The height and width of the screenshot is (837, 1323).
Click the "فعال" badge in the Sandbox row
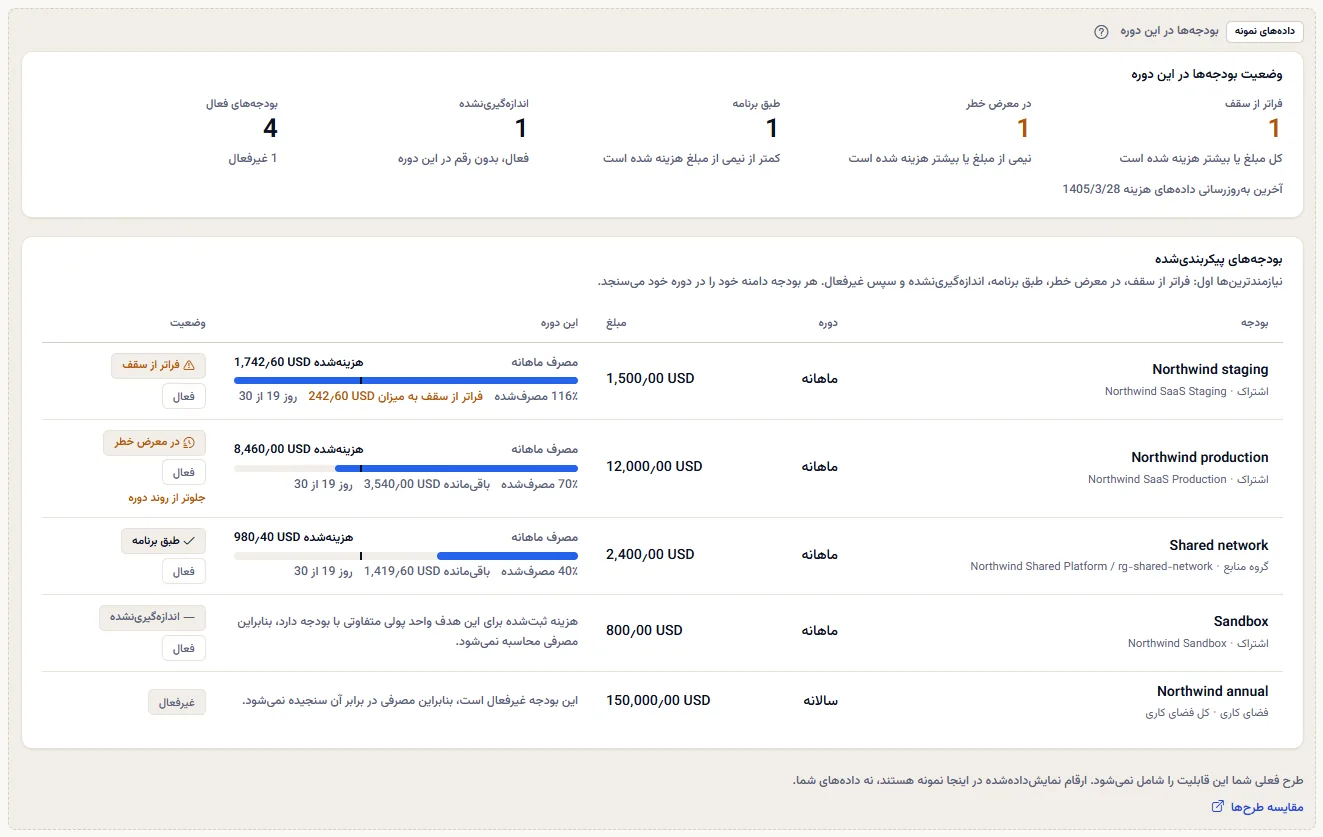[x=184, y=648]
